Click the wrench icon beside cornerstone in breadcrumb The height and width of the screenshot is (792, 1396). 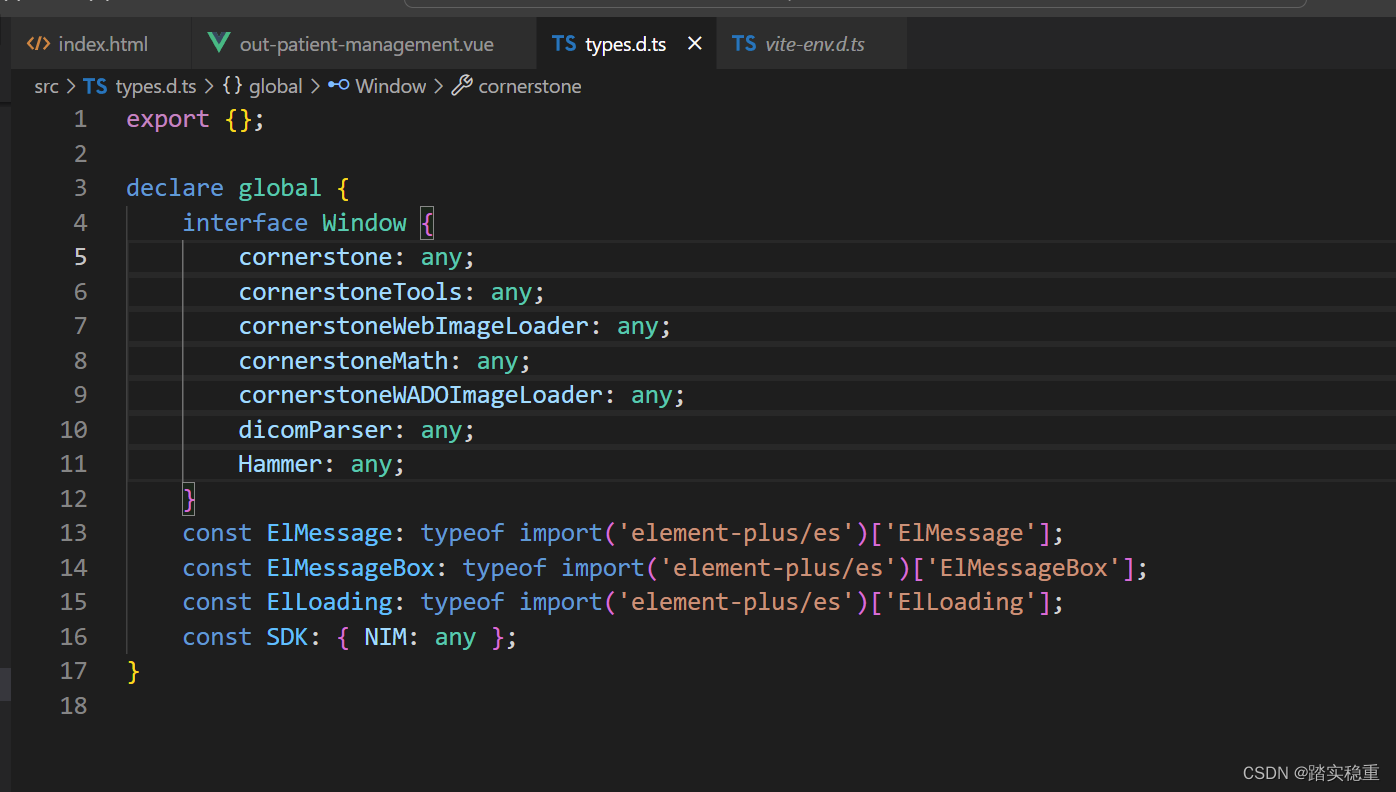(x=461, y=86)
